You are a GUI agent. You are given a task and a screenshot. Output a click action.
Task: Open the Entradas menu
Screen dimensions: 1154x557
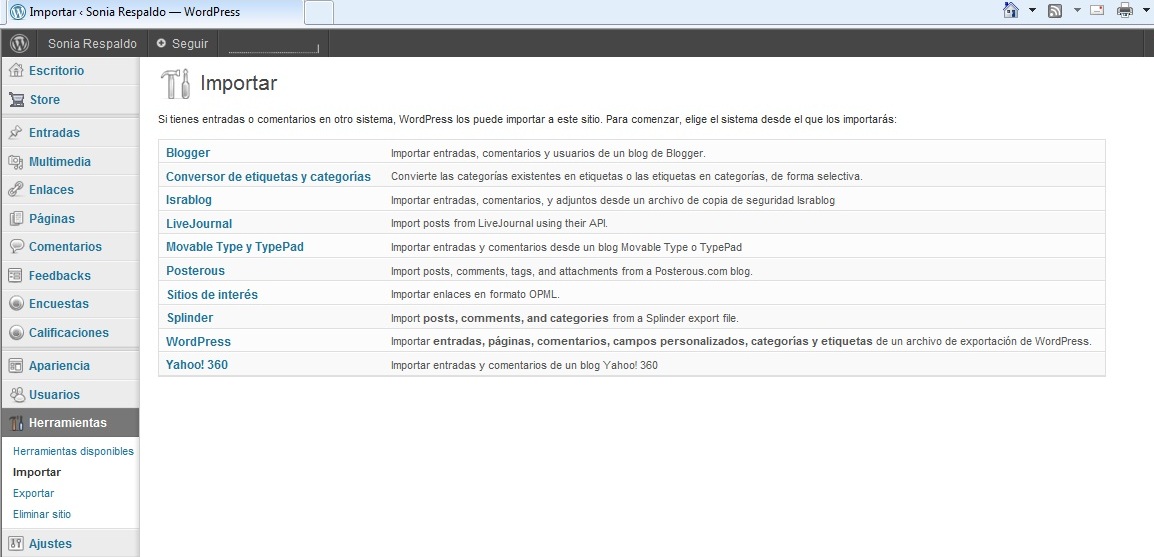click(x=54, y=133)
